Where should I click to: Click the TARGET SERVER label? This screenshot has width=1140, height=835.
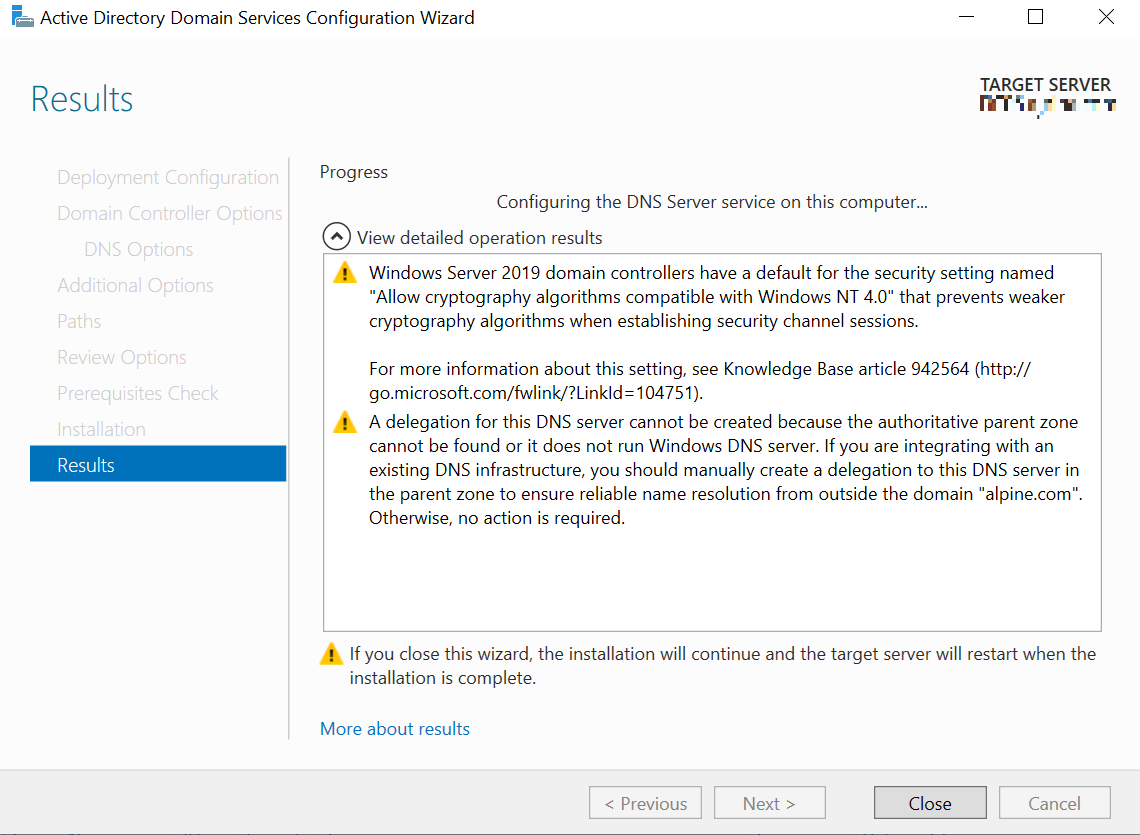click(x=1045, y=84)
